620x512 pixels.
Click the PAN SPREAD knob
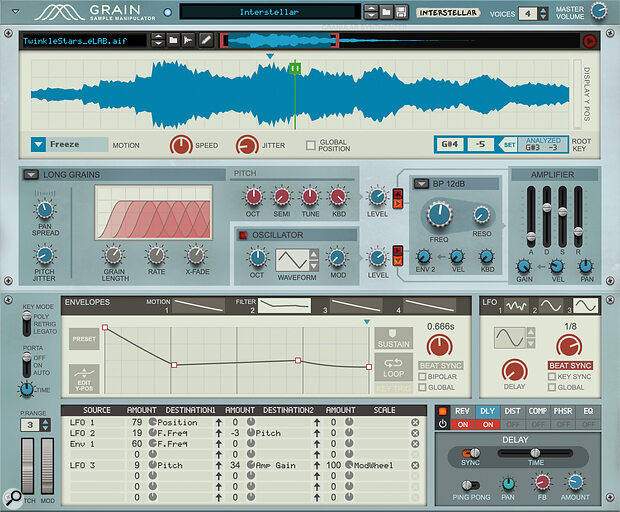pyautogui.click(x=45, y=210)
